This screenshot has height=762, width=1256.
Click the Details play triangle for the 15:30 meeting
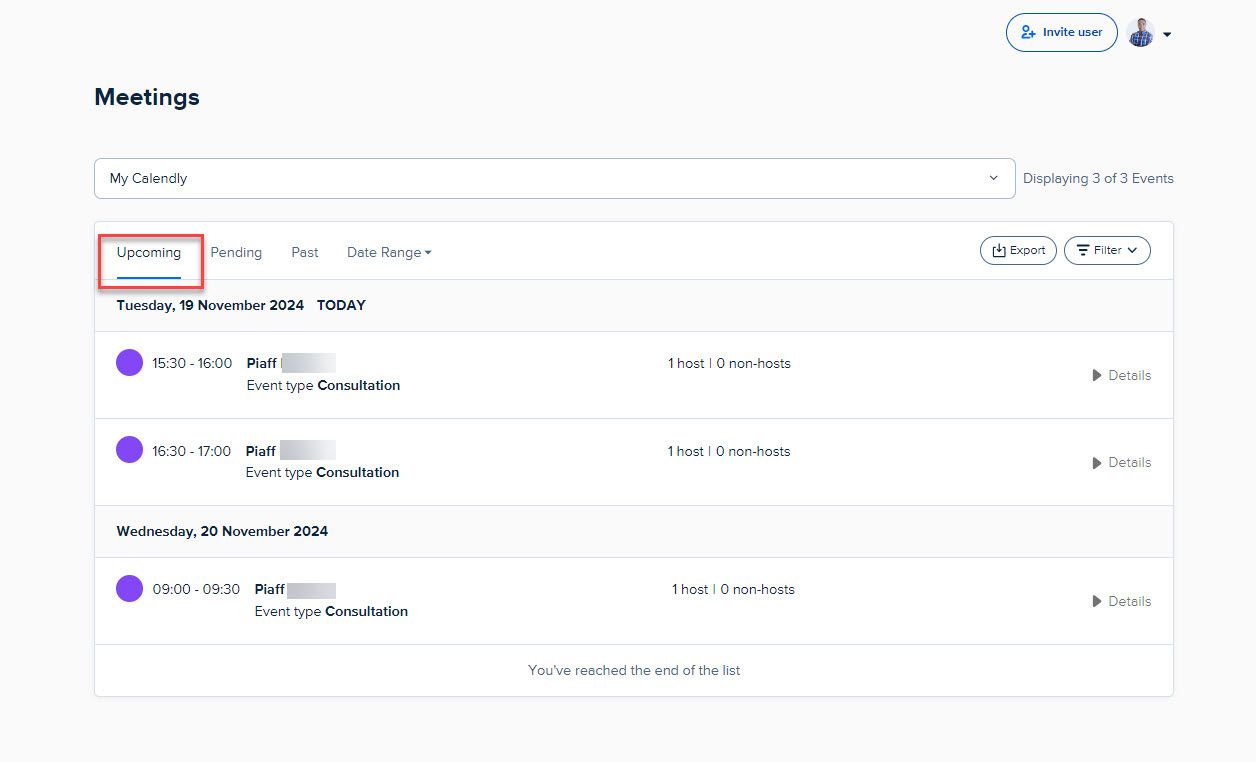click(x=1095, y=375)
